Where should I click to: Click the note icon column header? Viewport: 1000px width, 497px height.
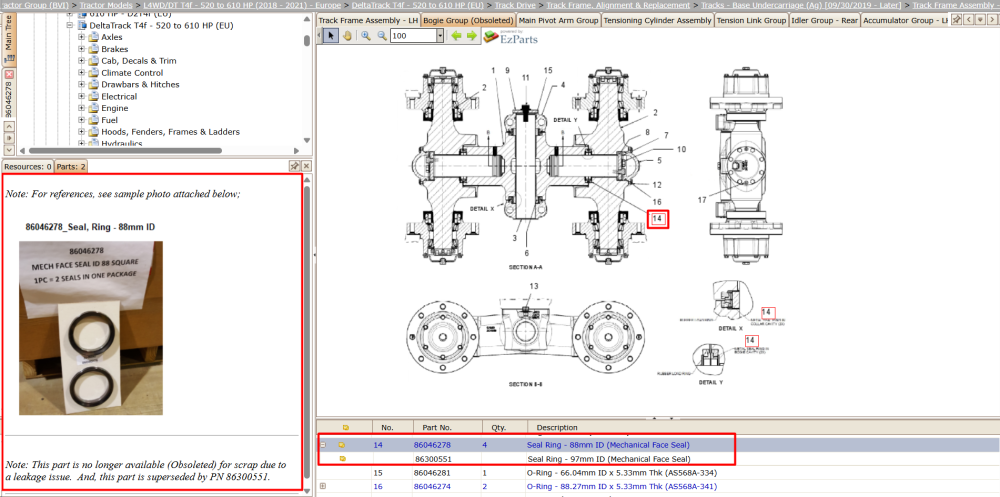coord(346,427)
